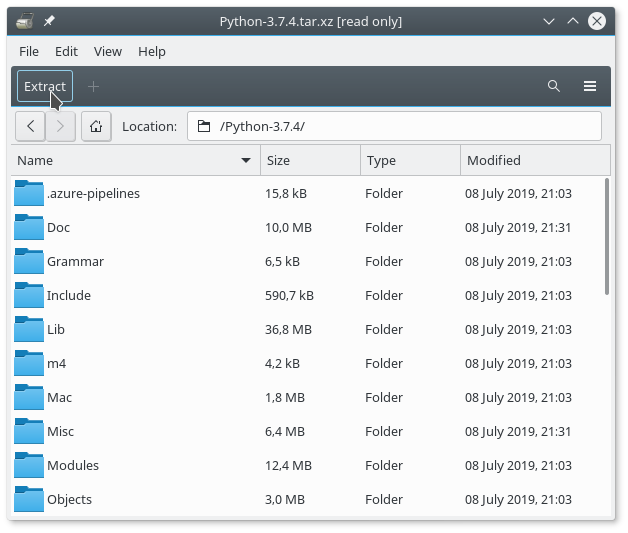Open the View menu
628x533 pixels.
[x=107, y=51]
